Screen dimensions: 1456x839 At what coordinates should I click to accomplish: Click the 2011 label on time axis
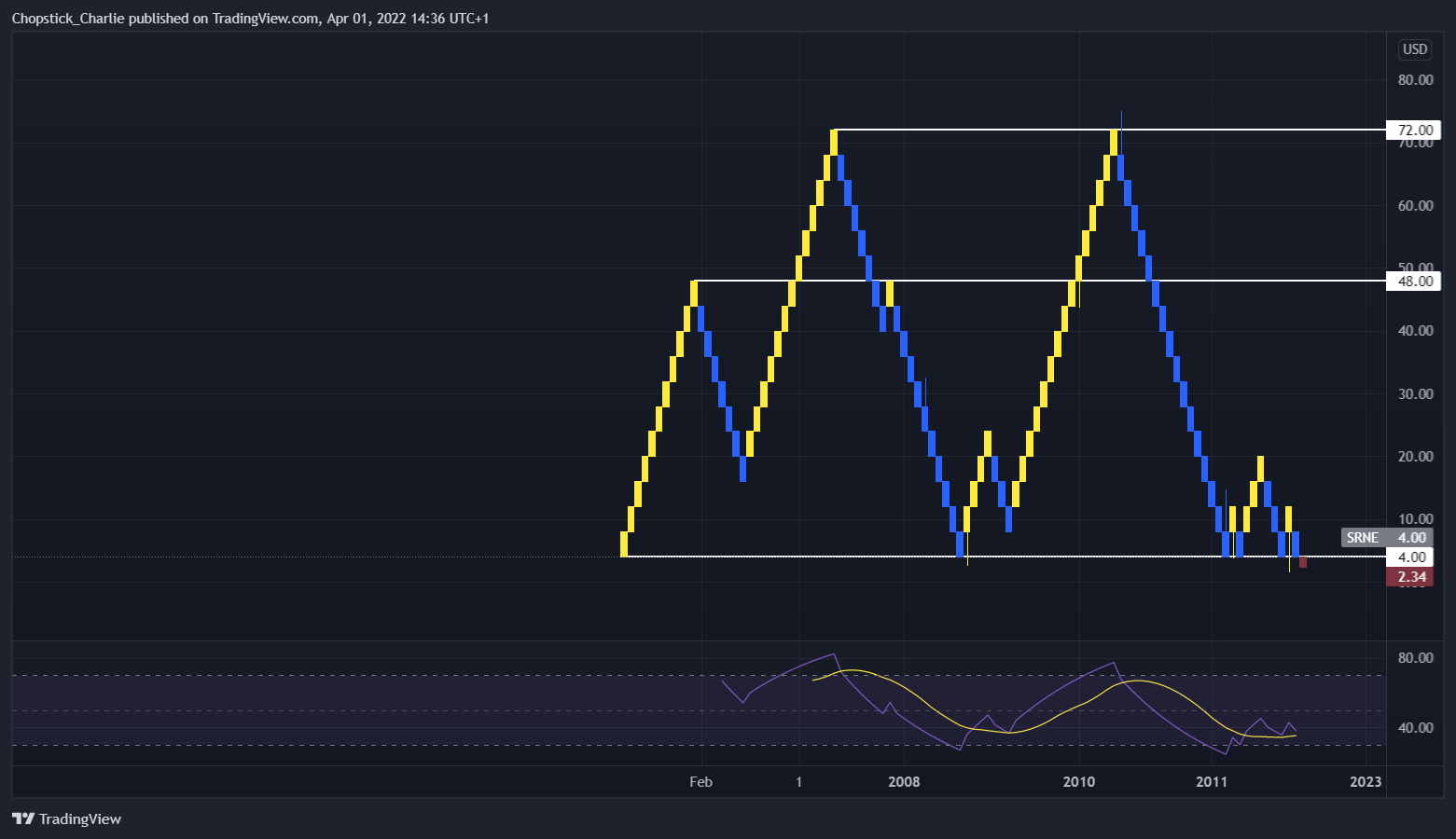(x=1212, y=782)
